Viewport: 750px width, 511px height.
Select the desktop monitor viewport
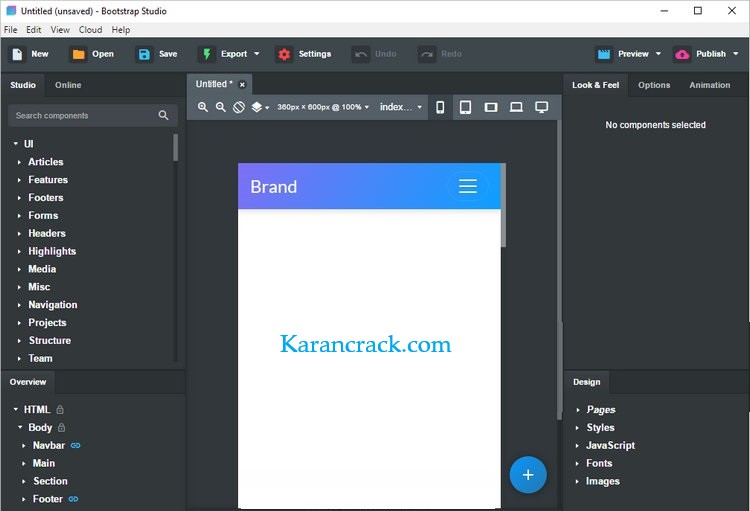541,107
